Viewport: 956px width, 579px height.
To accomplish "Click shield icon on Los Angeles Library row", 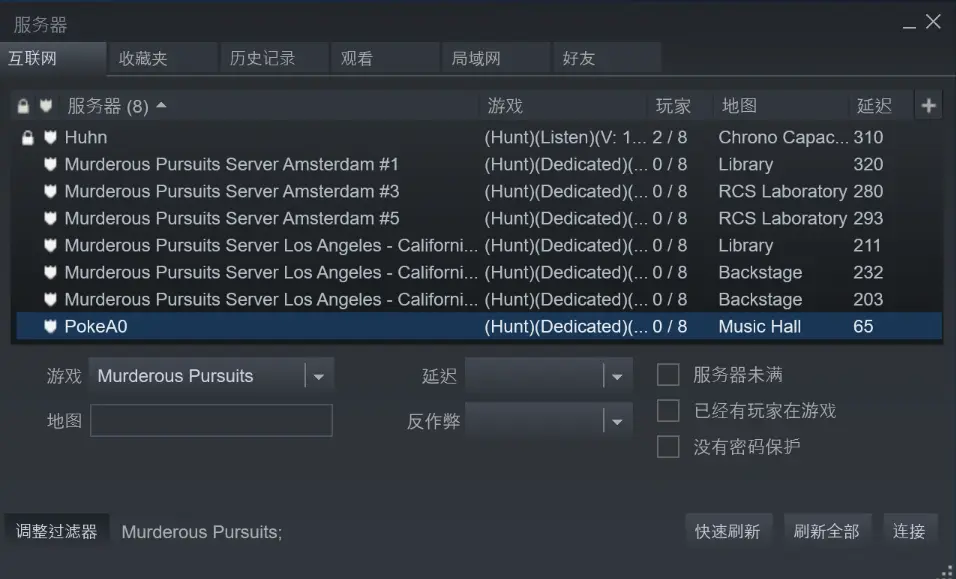I will point(50,245).
